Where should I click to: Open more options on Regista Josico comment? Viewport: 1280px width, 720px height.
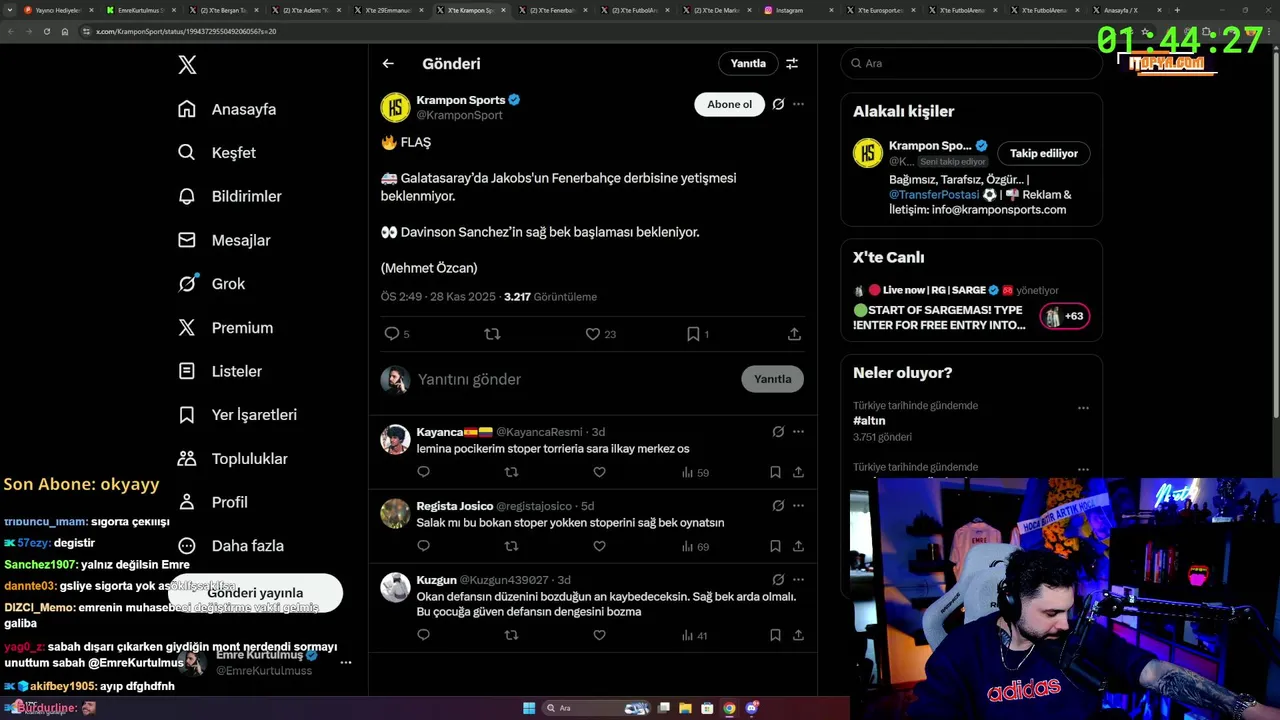[x=798, y=506]
